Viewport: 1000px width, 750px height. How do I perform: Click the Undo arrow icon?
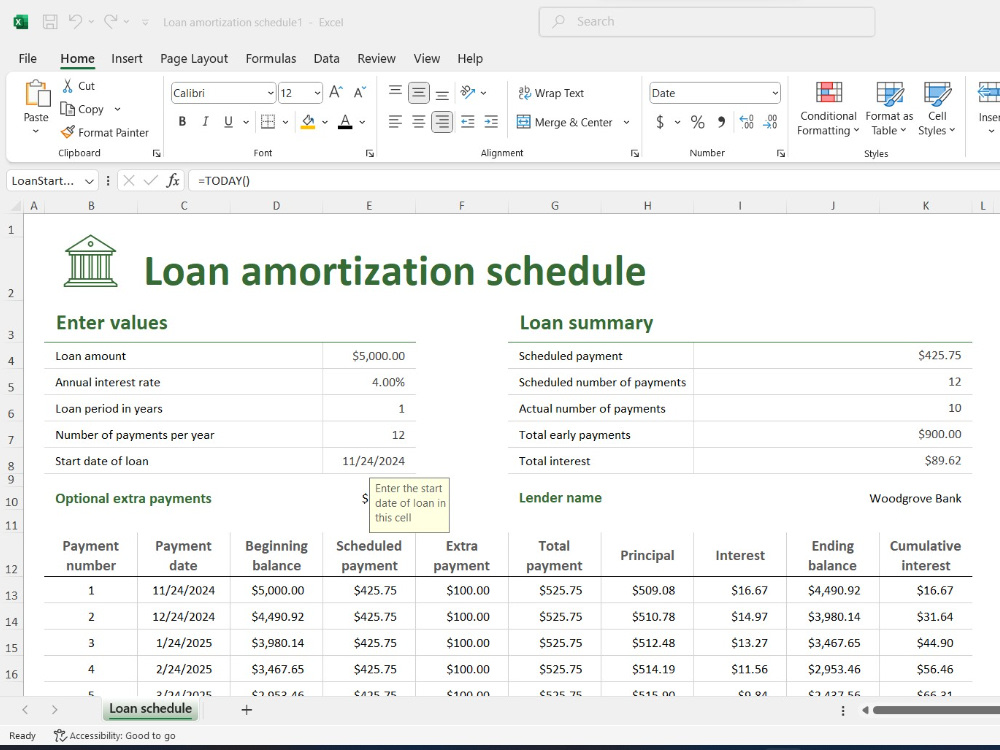tap(75, 22)
